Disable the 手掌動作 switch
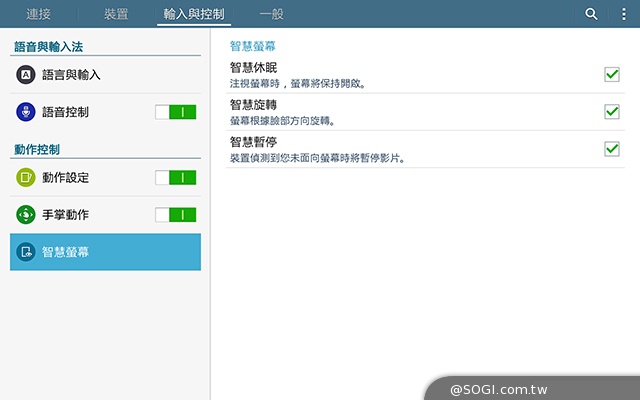The width and height of the screenshot is (640, 400). click(175, 215)
